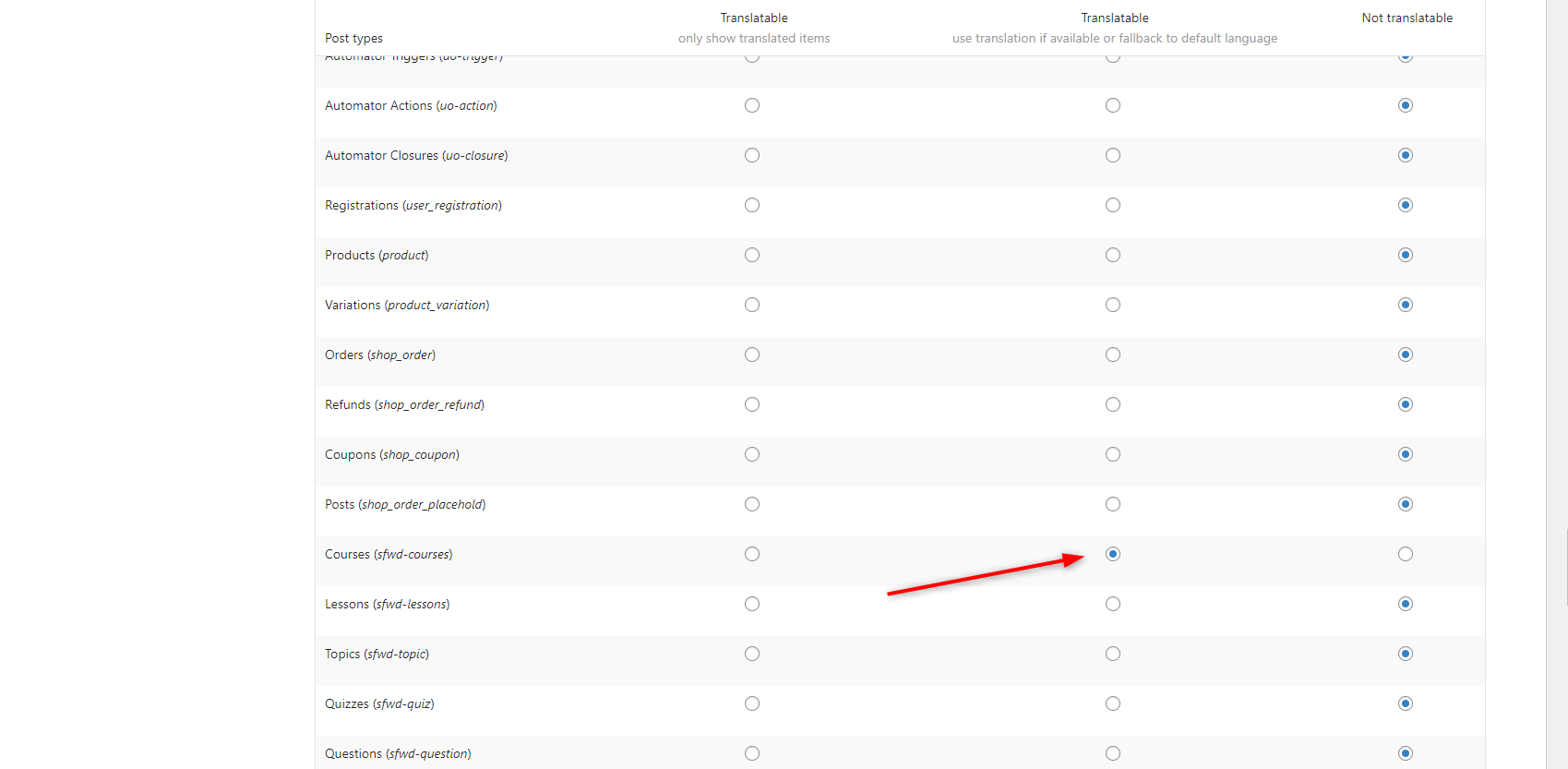
Task: Choose only-translated option for Quizzes
Action: (752, 703)
